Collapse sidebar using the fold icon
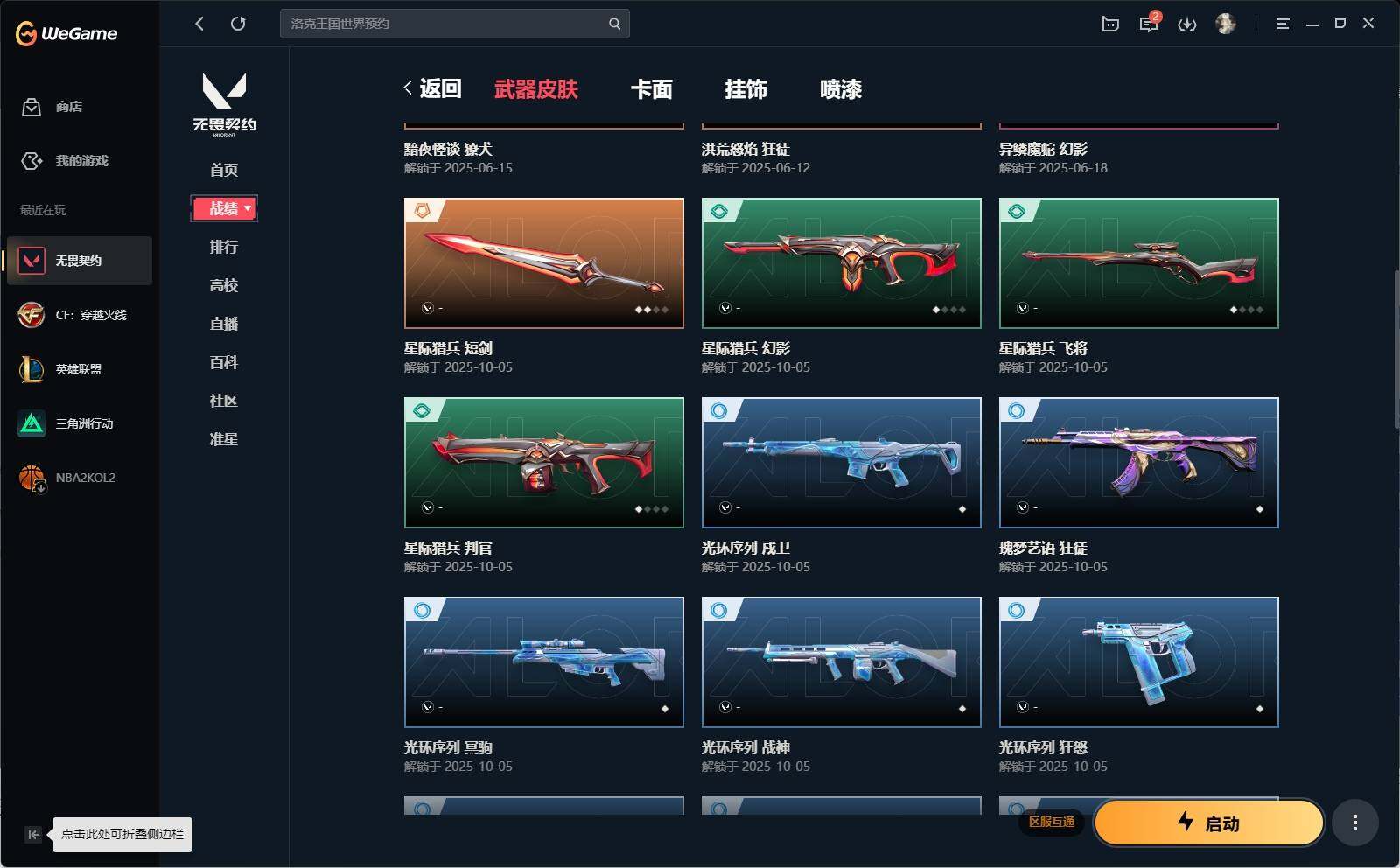This screenshot has height=868, width=1400. coord(32,834)
